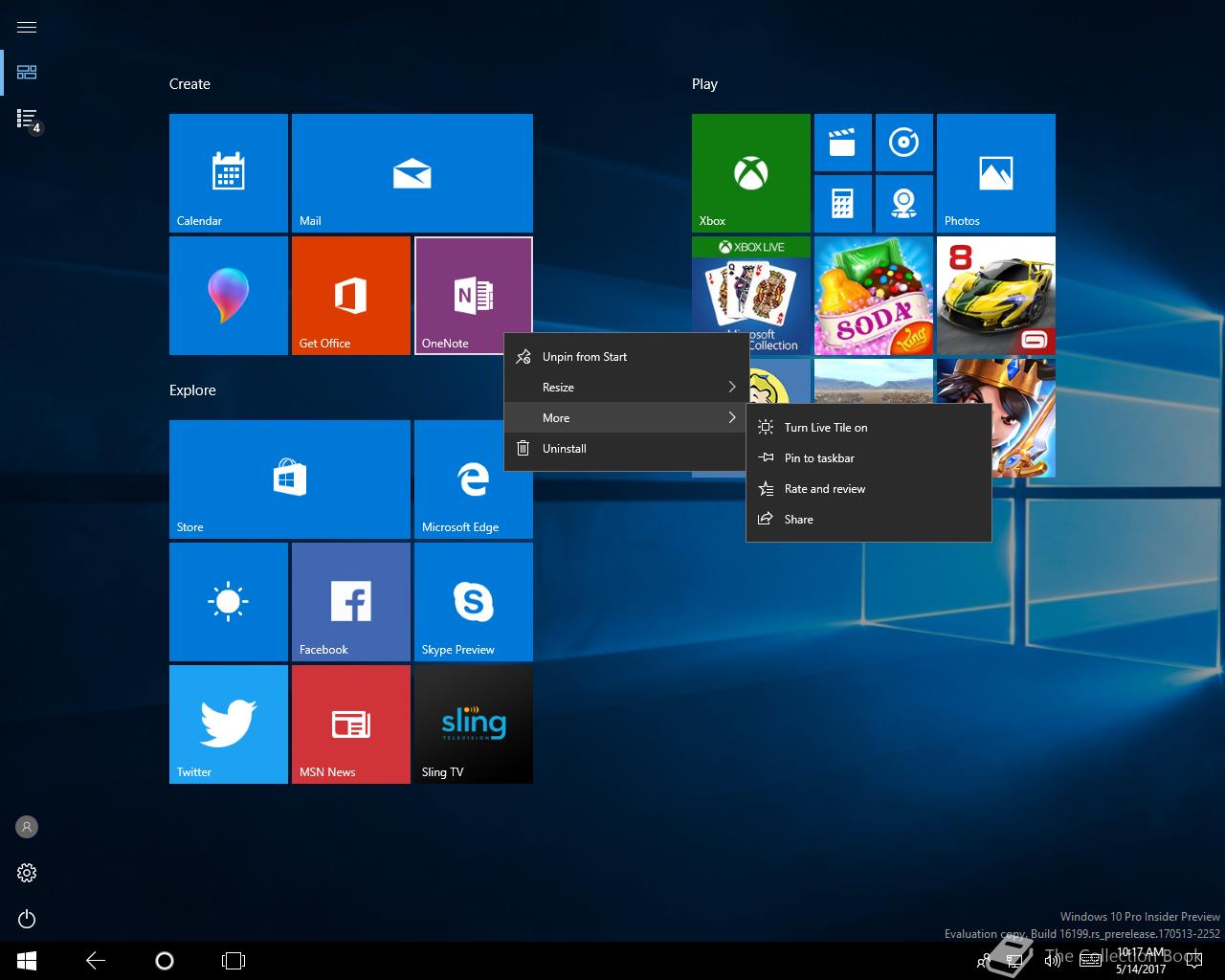
Task: Click the clock showing 10:17 AM
Action: coord(1141,953)
